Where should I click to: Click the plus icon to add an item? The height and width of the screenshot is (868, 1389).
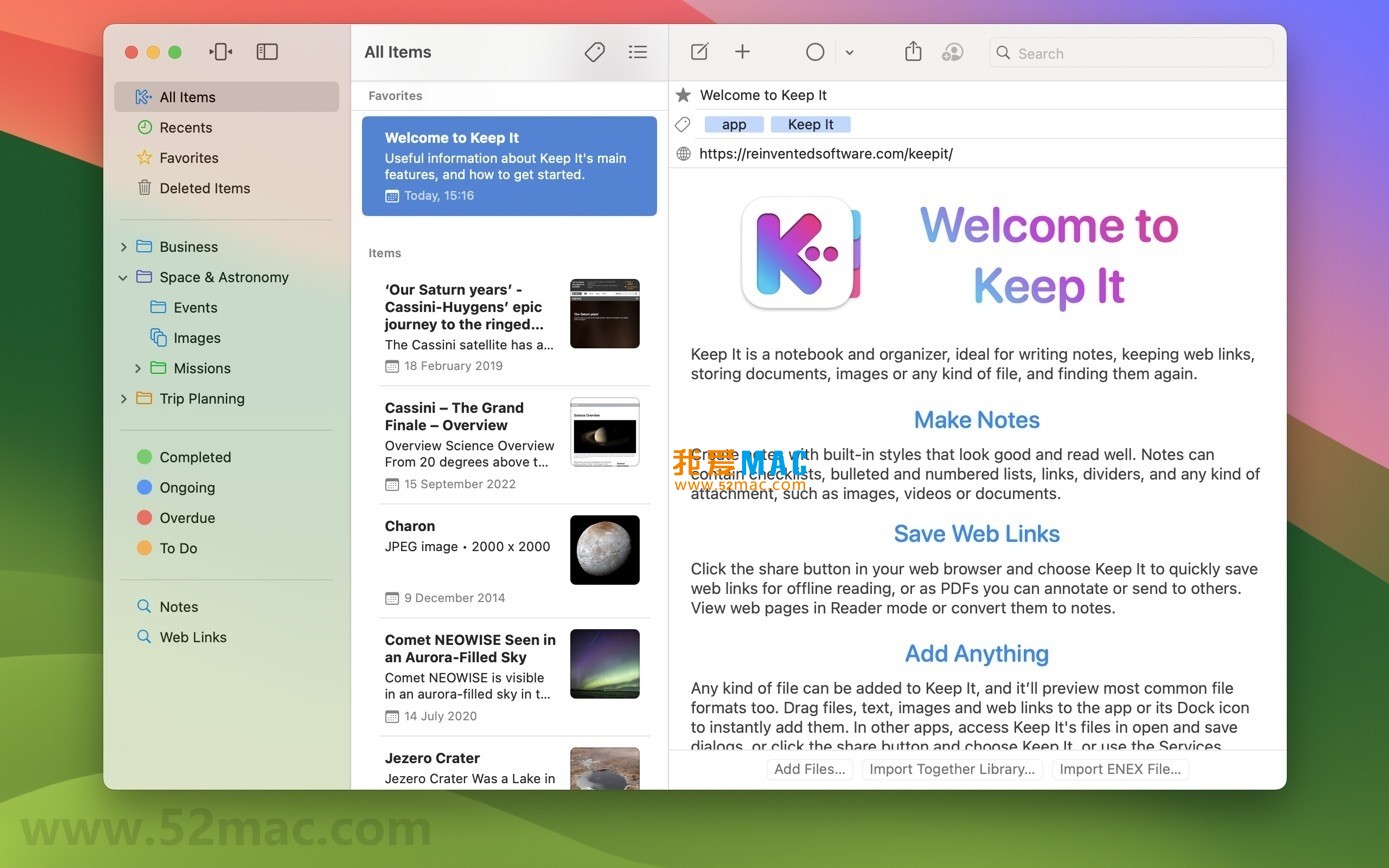click(x=742, y=51)
